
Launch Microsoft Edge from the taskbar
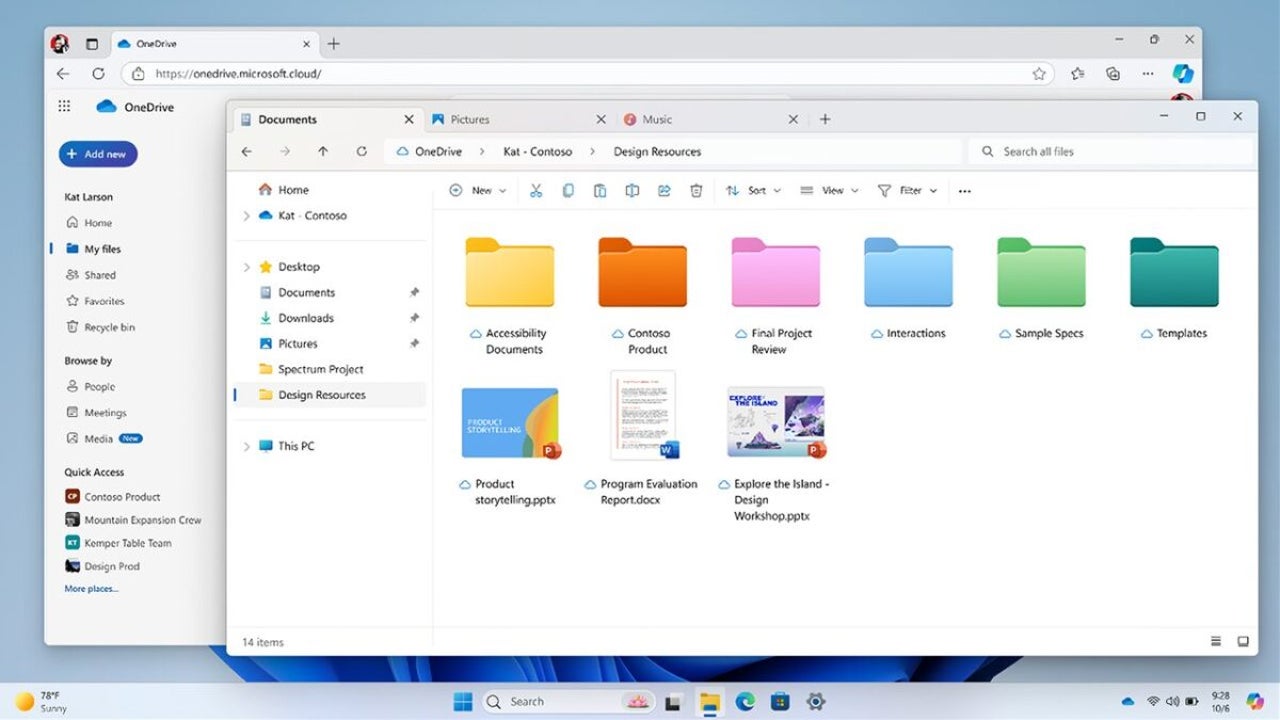(x=744, y=701)
